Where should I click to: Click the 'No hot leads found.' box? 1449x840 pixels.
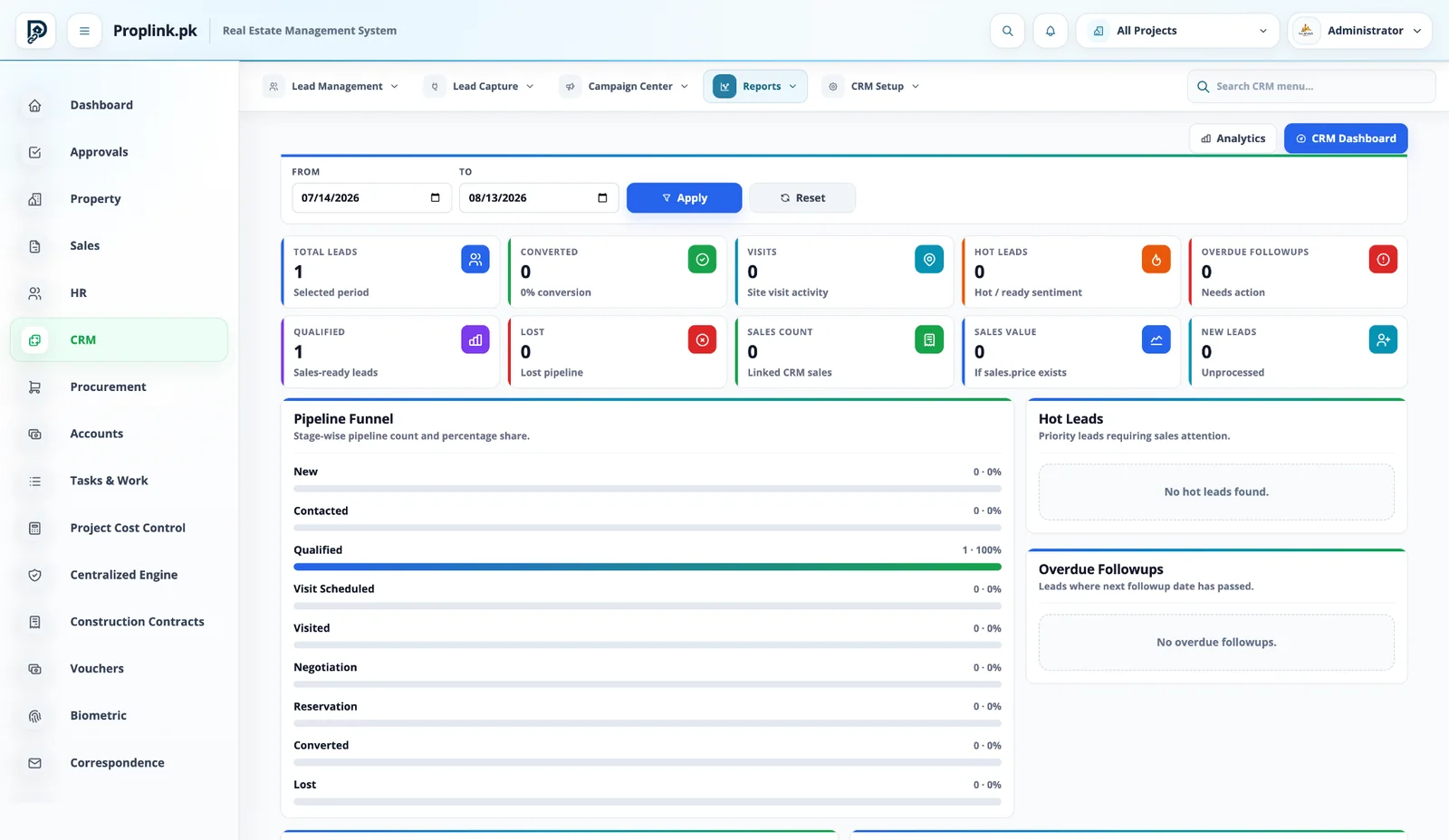click(x=1216, y=492)
